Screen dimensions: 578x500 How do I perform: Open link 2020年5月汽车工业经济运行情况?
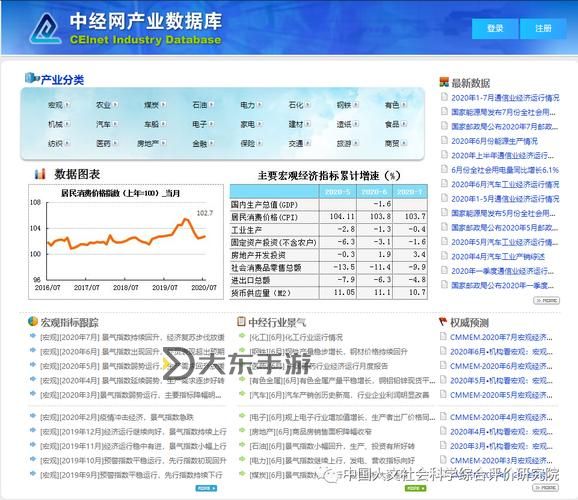coord(505,242)
